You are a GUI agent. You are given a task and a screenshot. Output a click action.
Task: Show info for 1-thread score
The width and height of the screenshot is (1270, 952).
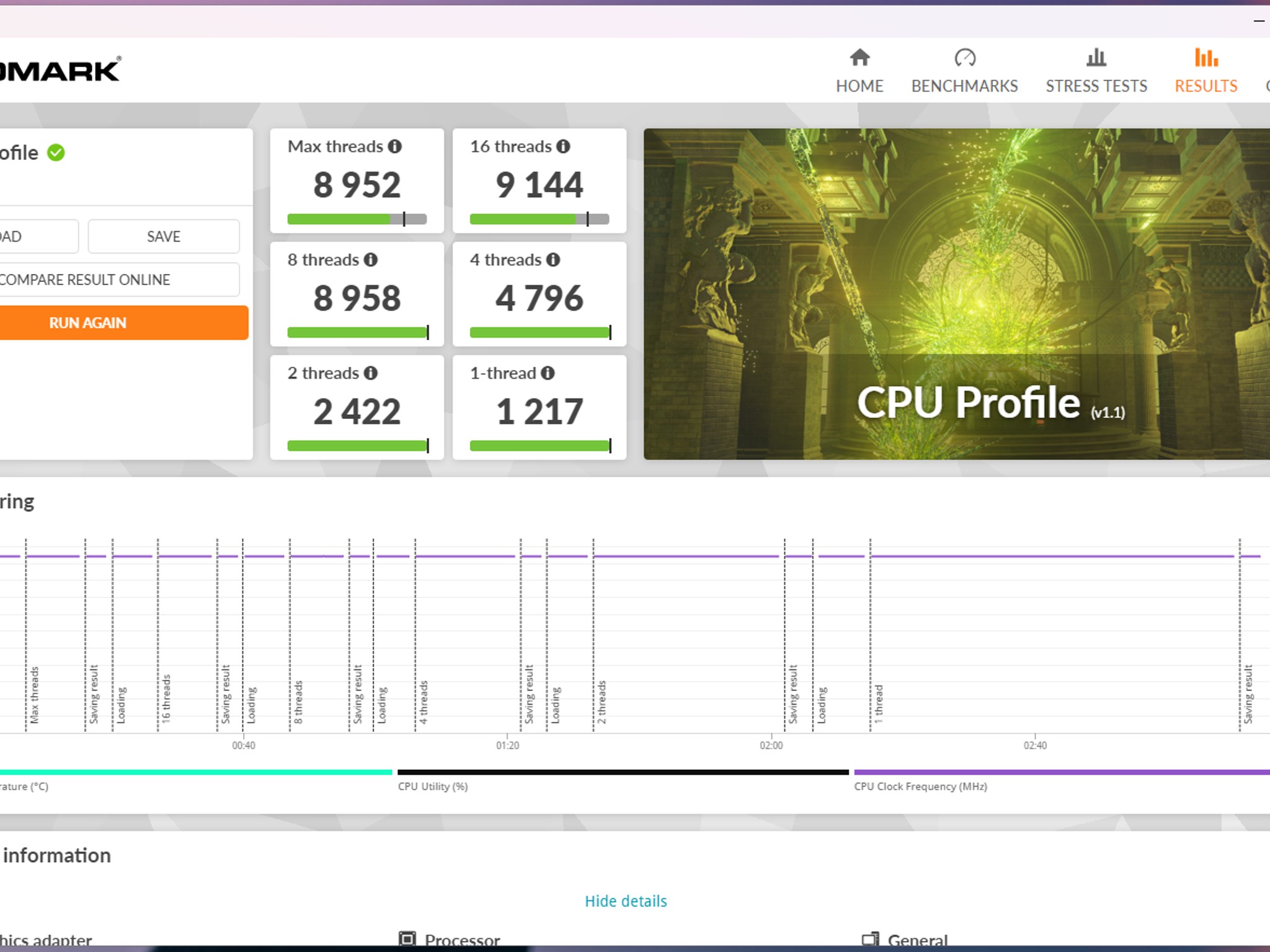(x=548, y=373)
